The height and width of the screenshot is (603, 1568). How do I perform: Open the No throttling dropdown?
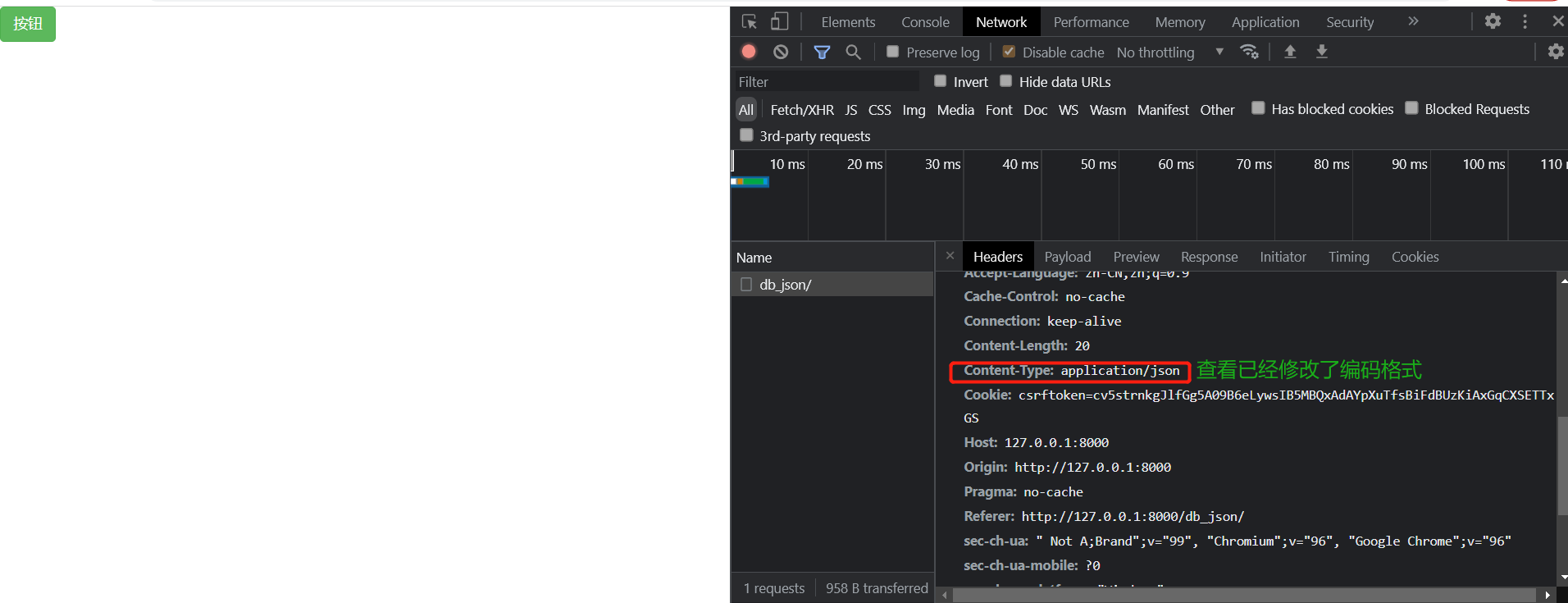click(x=1170, y=53)
